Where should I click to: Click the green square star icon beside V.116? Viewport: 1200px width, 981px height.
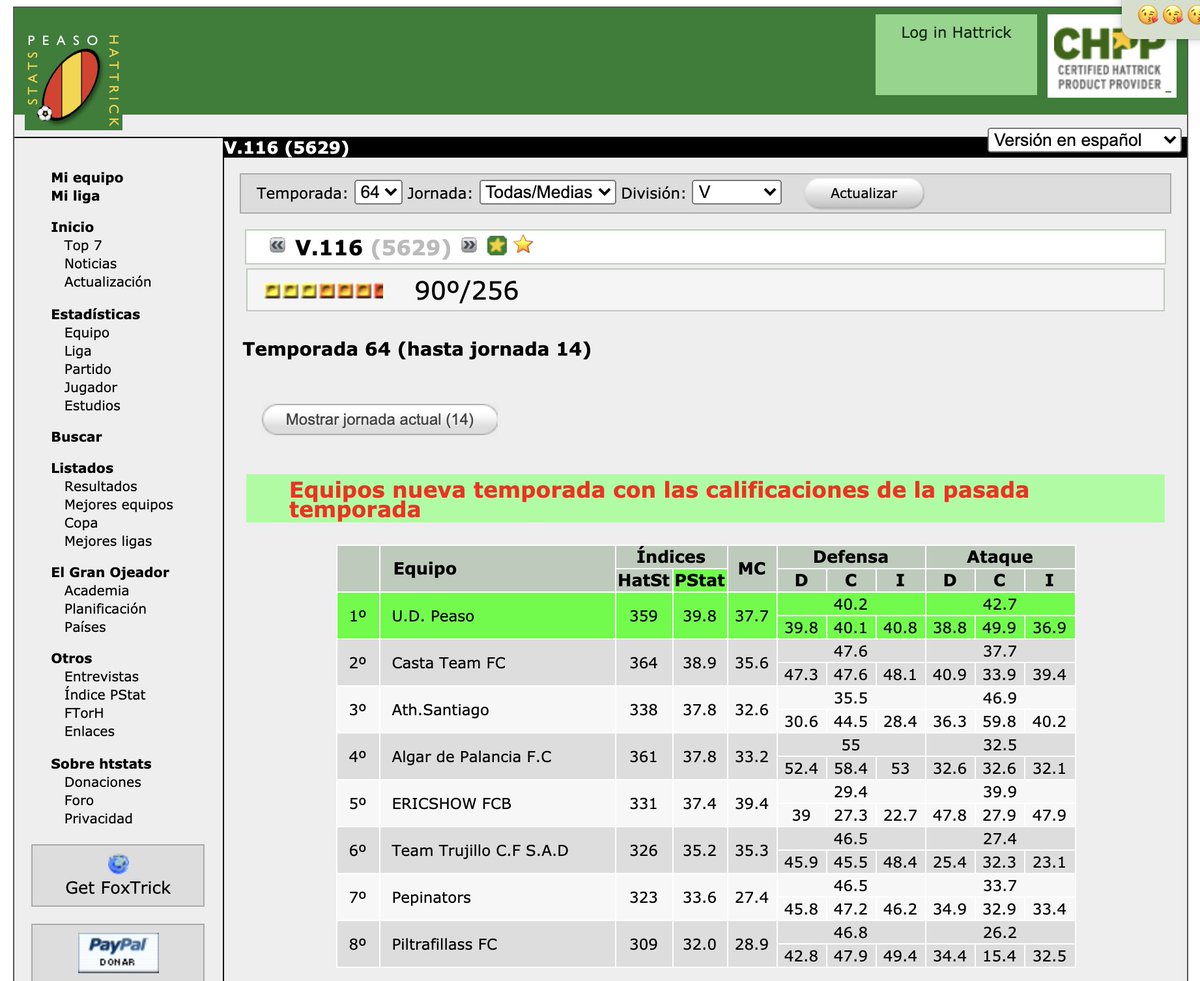(496, 245)
